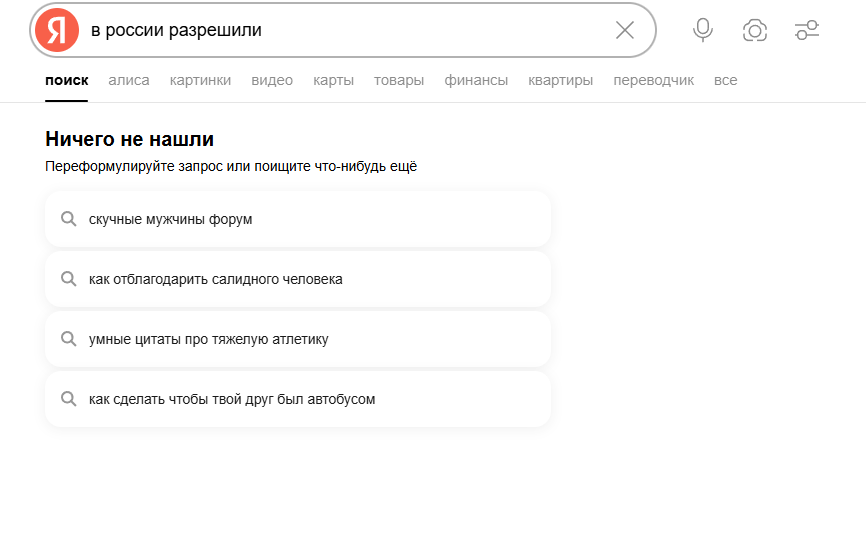Click magnifier icon beside "скучные мужчины форум"
The height and width of the screenshot is (560, 866).
click(69, 219)
